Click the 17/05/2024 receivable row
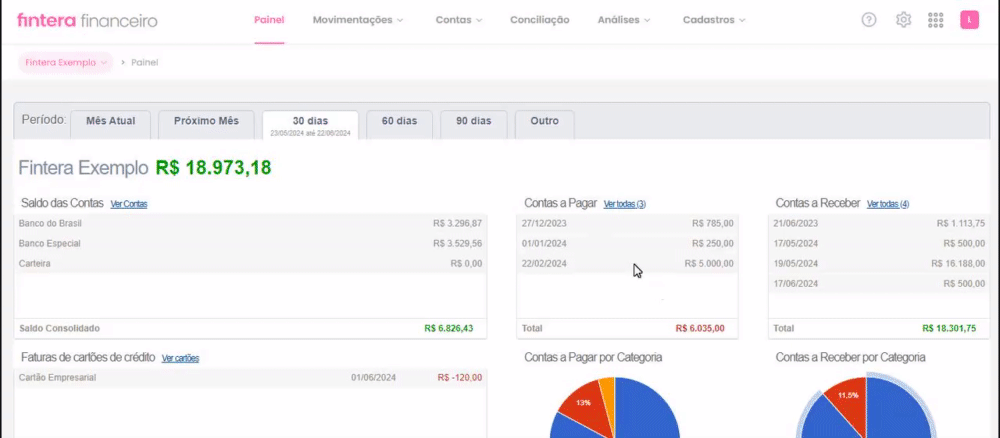Image resolution: width=1000 pixels, height=438 pixels. click(x=879, y=244)
